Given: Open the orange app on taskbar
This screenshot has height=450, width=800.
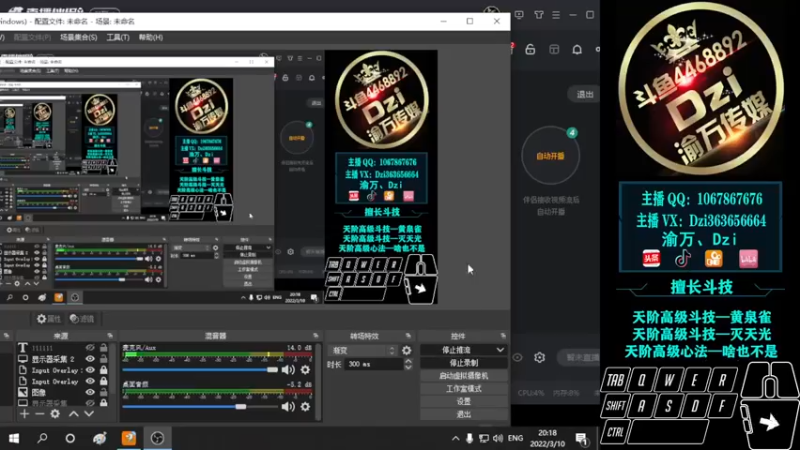Looking at the screenshot, I should point(129,438).
